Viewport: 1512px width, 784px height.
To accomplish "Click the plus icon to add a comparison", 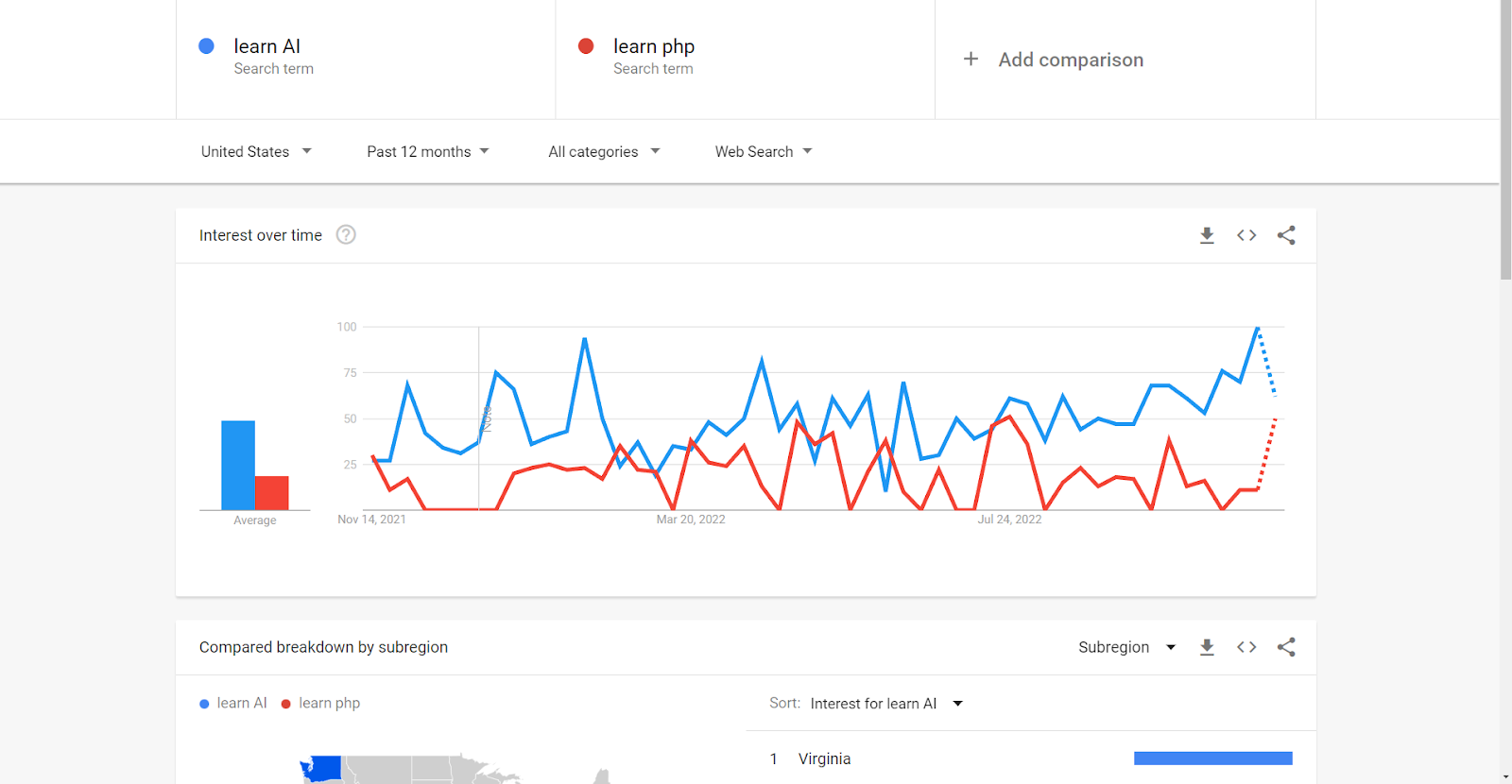I will (971, 60).
